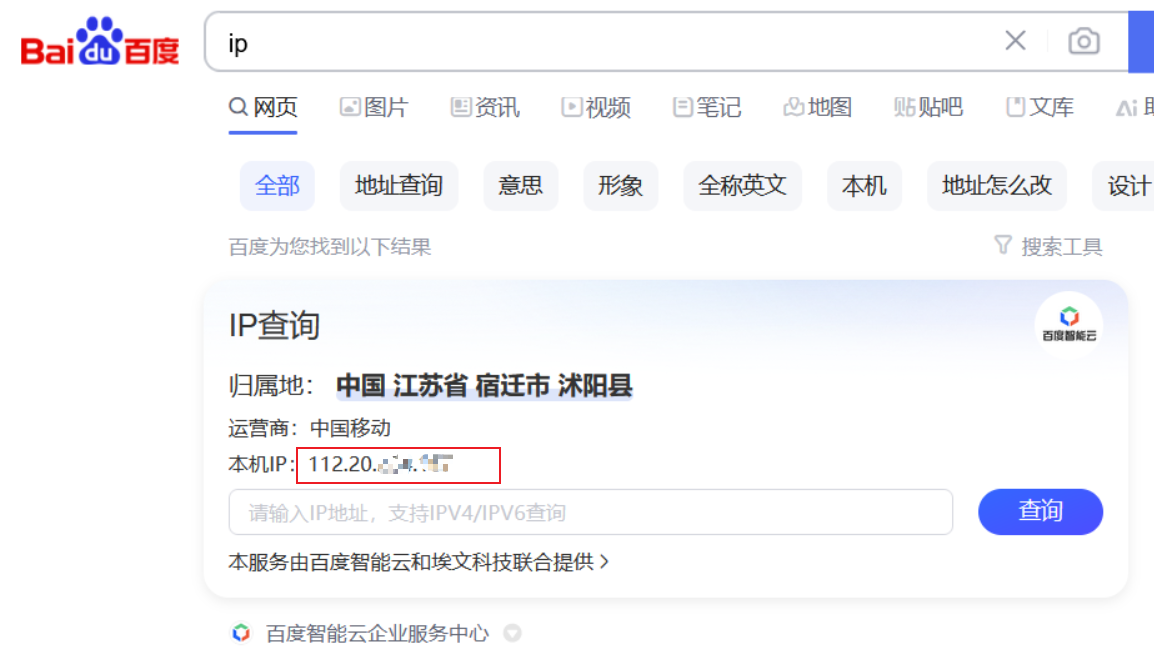The image size is (1154, 646).
Task: Open 本服务由百度智能云和埃文科技联合提供 link
Action: (419, 562)
